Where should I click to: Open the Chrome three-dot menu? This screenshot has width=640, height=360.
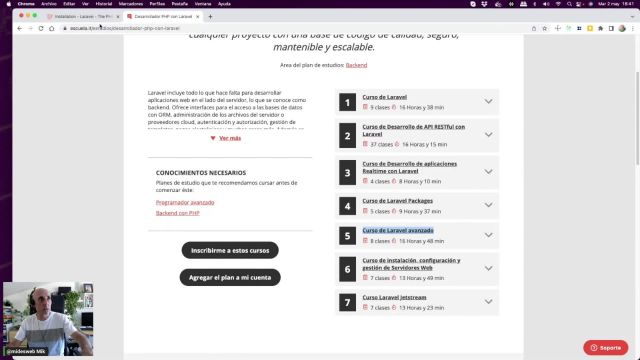tap(633, 28)
